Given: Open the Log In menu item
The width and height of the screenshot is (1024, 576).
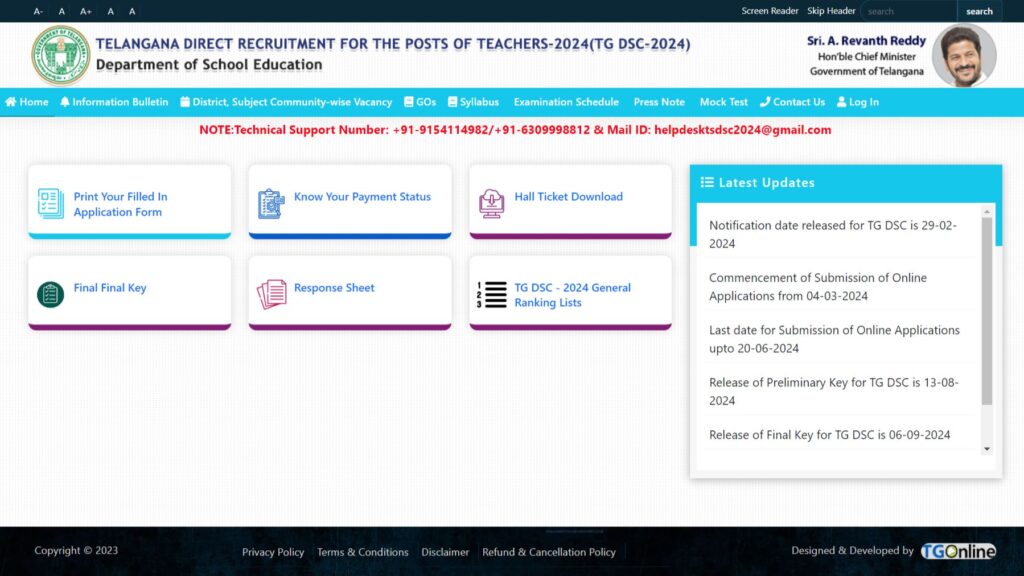Looking at the screenshot, I should [x=858, y=102].
